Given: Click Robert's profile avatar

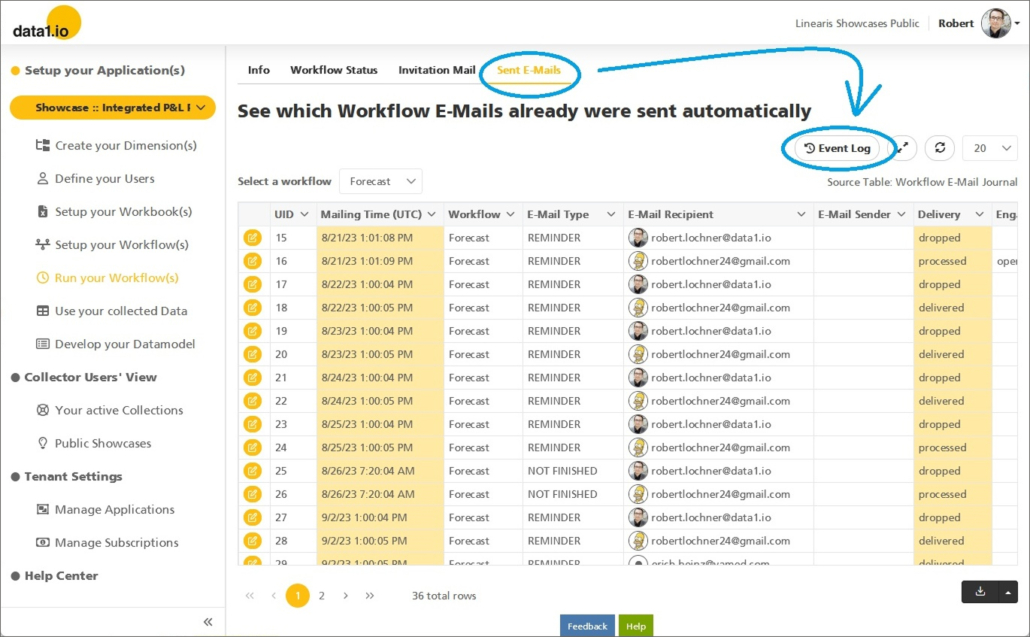Looking at the screenshot, I should (995, 23).
